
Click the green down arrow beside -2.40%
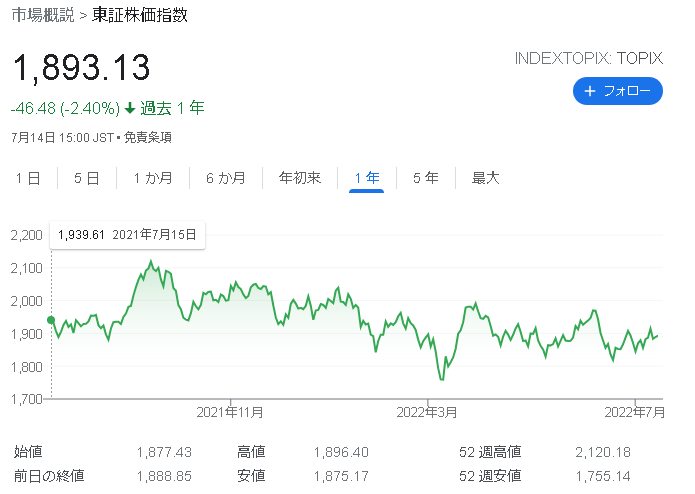pos(130,108)
